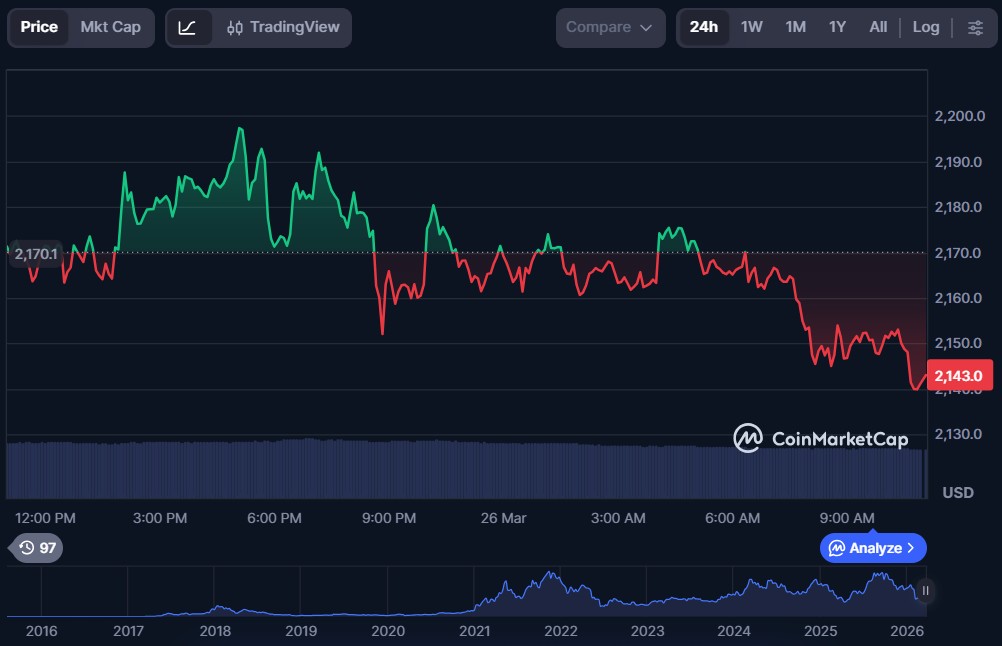This screenshot has width=1002, height=646.
Task: Click 2021 on the overview timeline
Action: click(474, 631)
